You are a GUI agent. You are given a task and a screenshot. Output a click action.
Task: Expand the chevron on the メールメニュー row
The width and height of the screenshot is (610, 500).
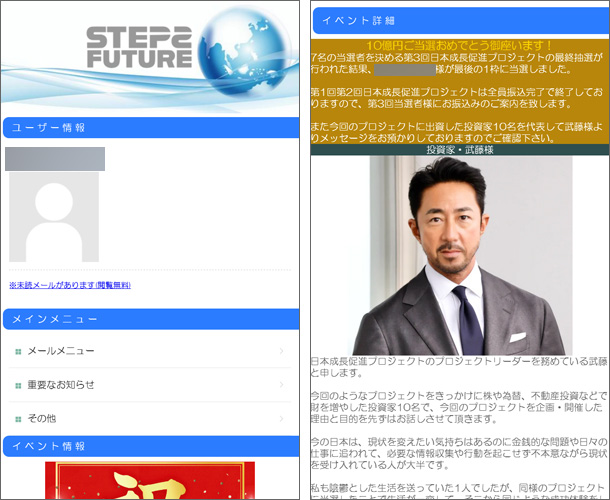point(282,351)
